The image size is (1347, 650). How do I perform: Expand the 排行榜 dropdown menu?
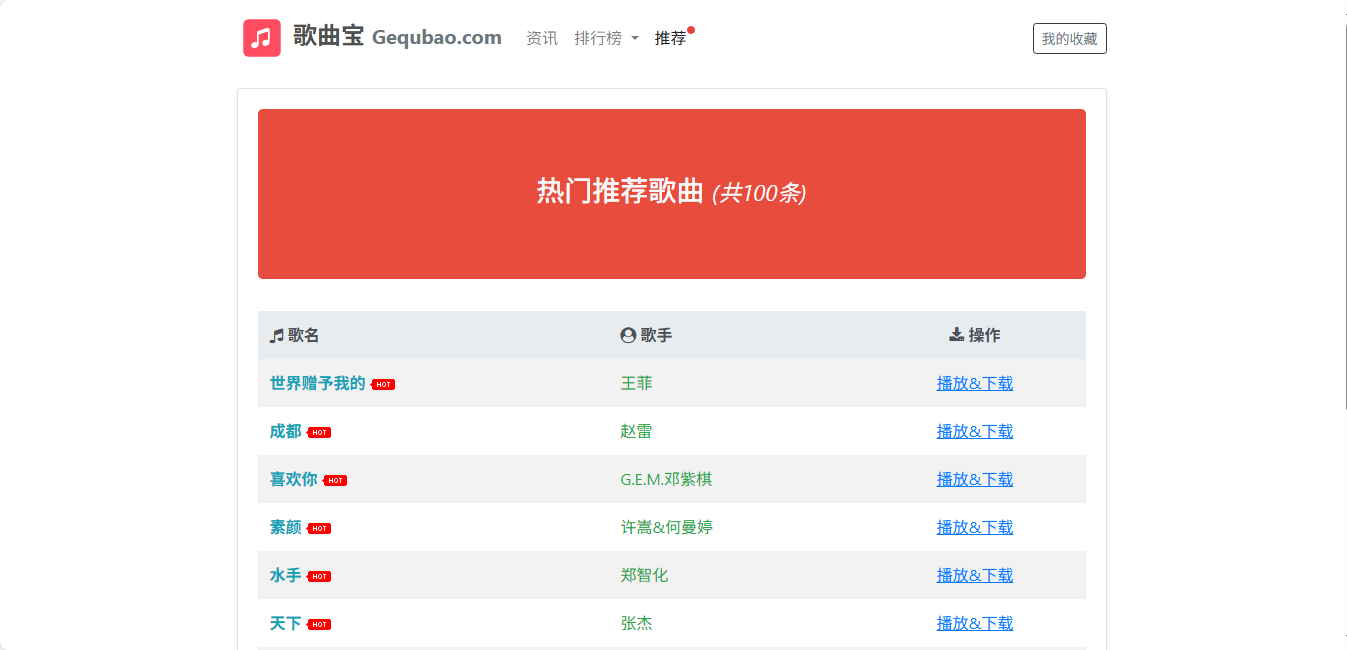(606, 39)
